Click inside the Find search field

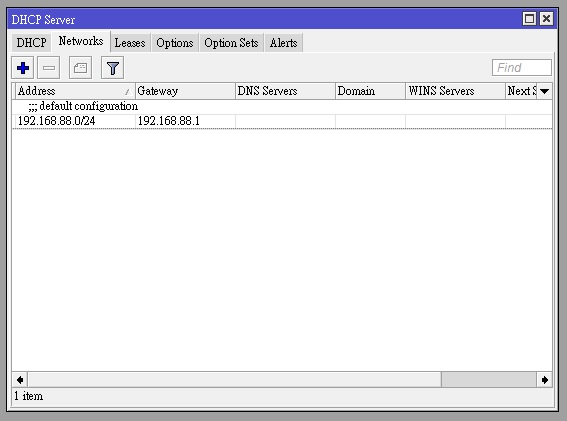(x=521, y=68)
